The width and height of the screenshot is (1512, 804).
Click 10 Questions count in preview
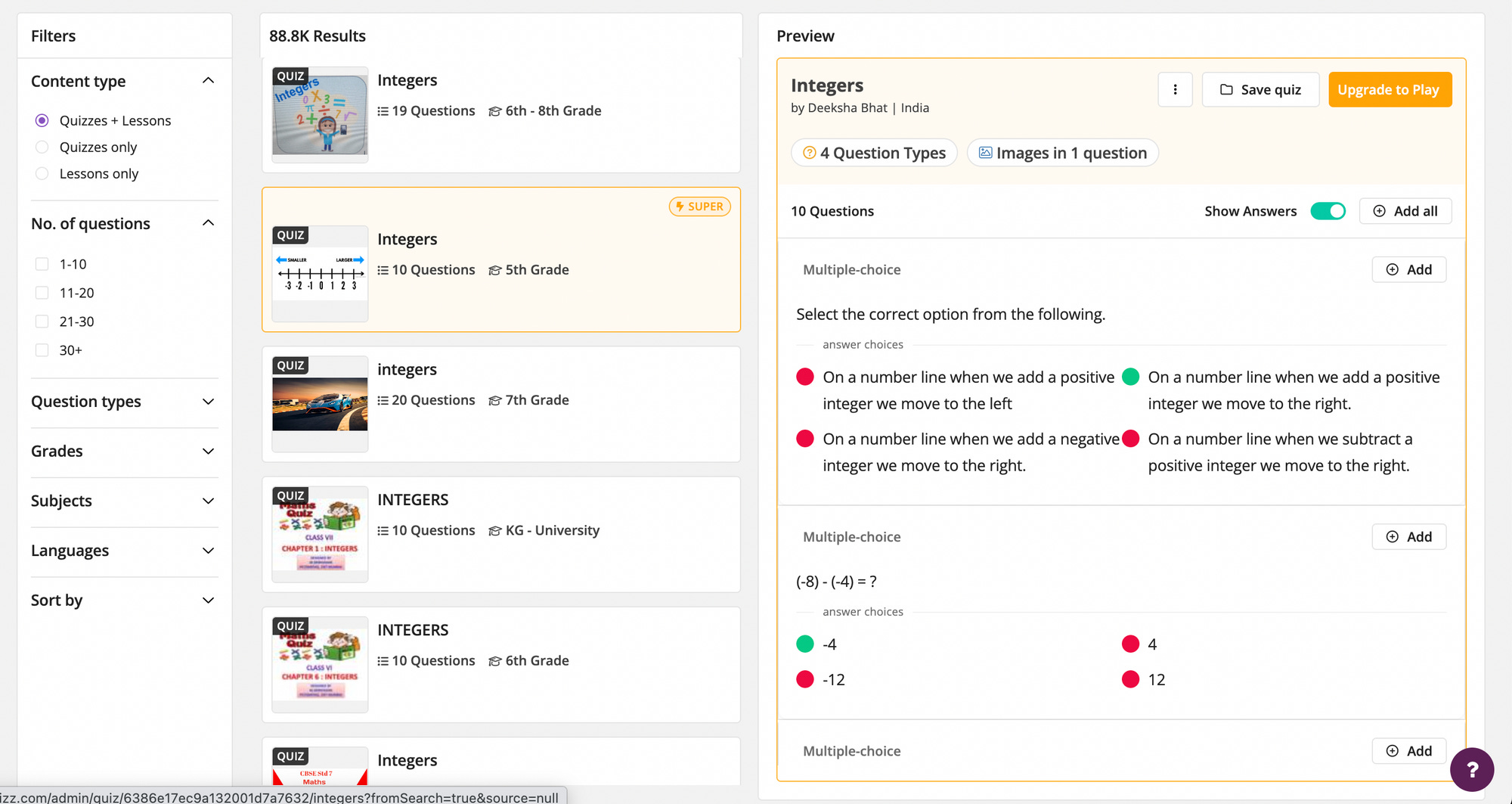coord(832,211)
